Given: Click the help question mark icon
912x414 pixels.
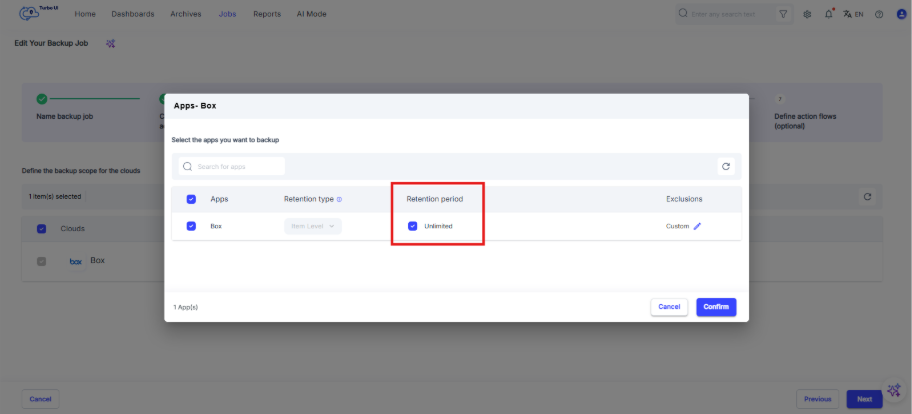Looking at the screenshot, I should (x=879, y=15).
